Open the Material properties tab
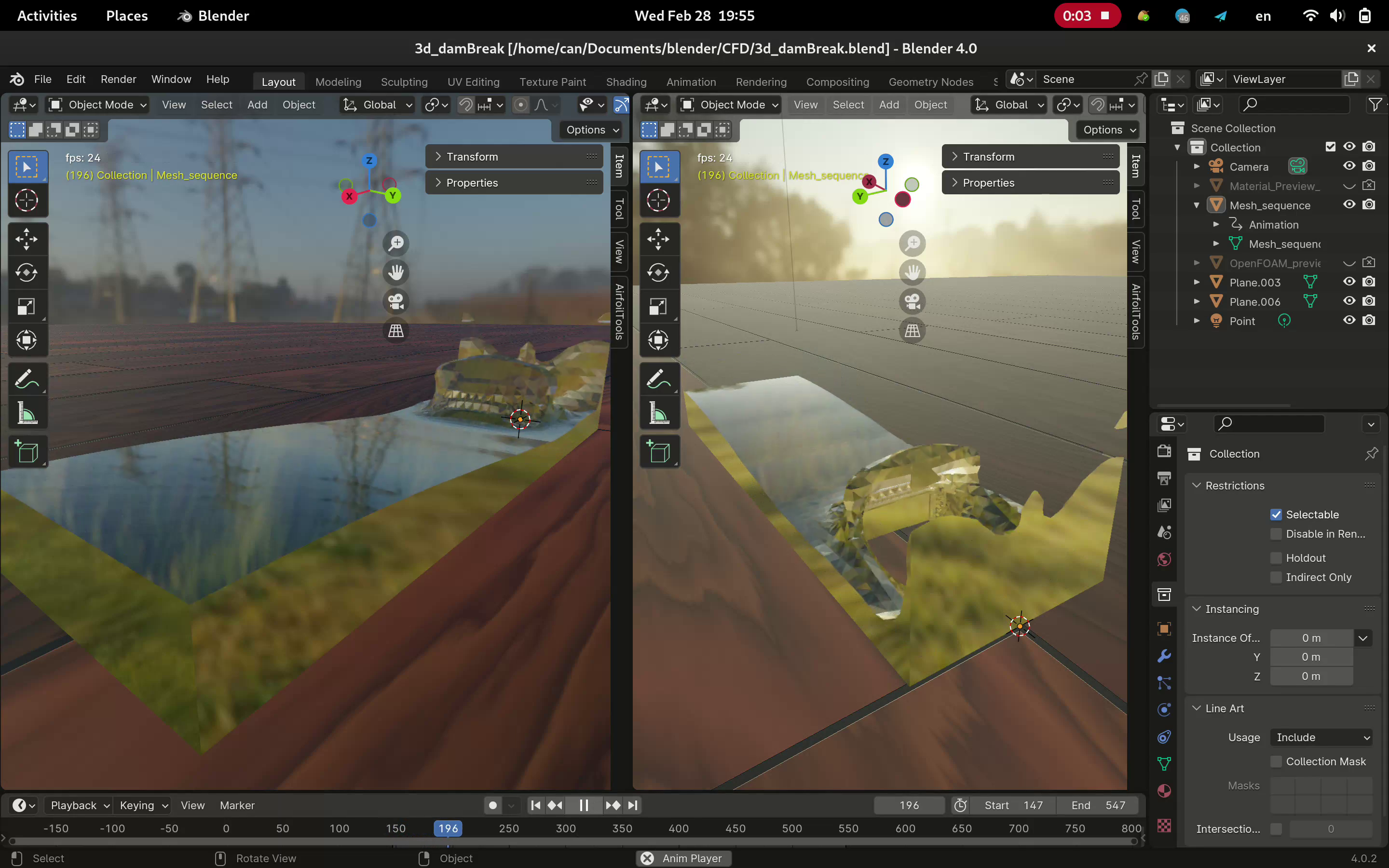This screenshot has height=868, width=1389. pos(1164,791)
